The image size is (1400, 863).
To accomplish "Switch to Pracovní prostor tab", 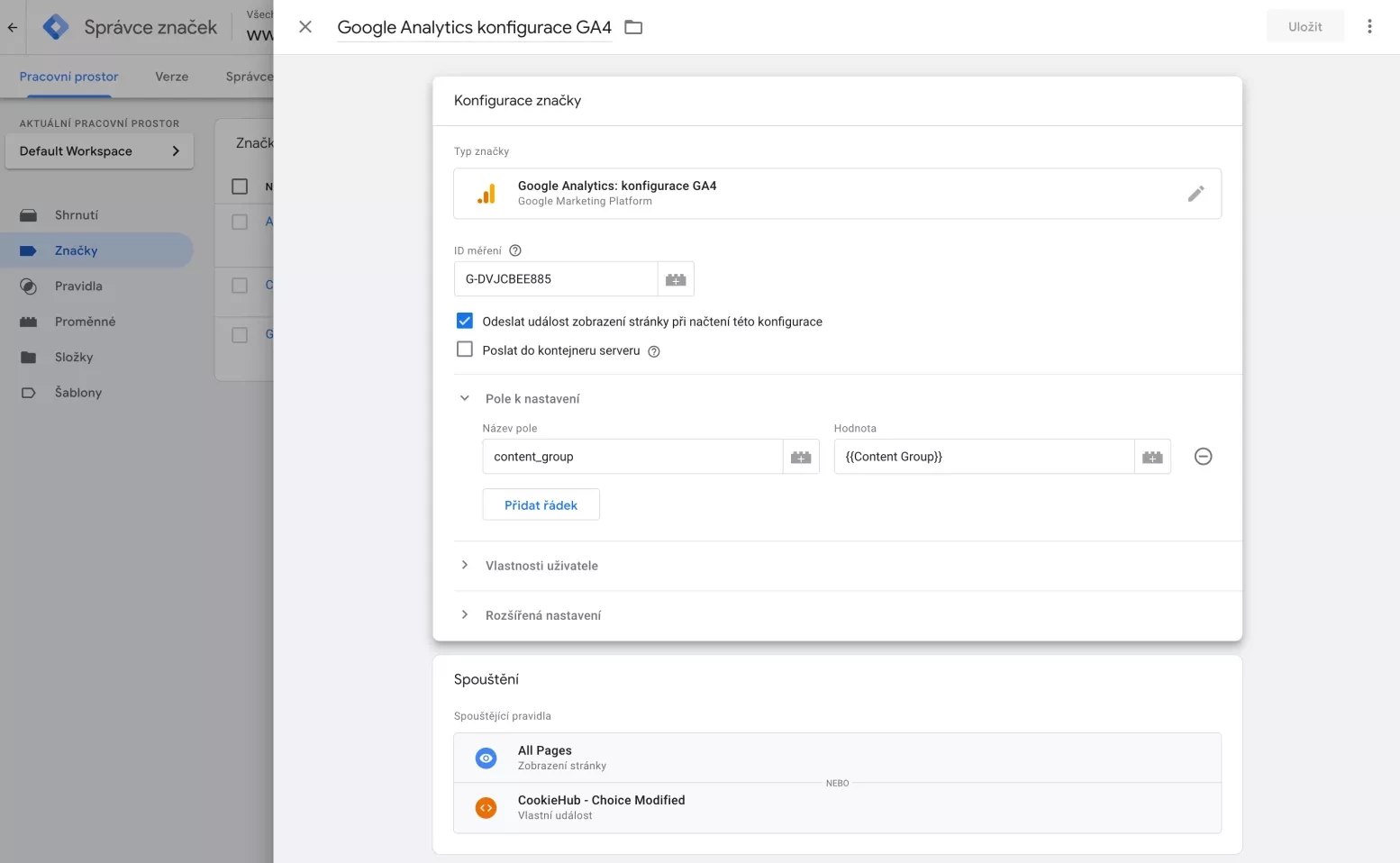I will pos(68,77).
